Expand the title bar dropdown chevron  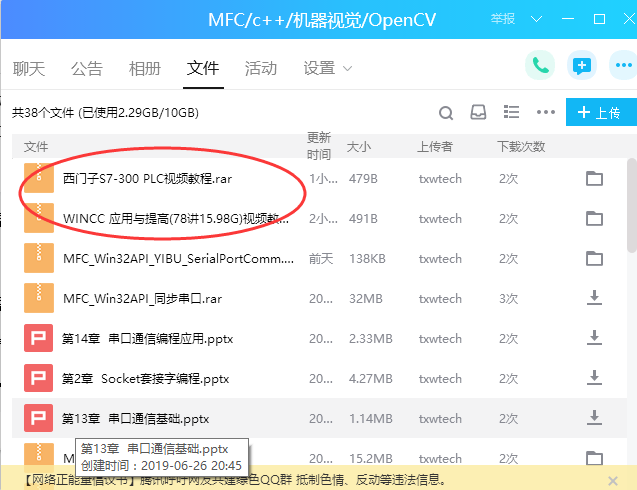click(x=536, y=19)
